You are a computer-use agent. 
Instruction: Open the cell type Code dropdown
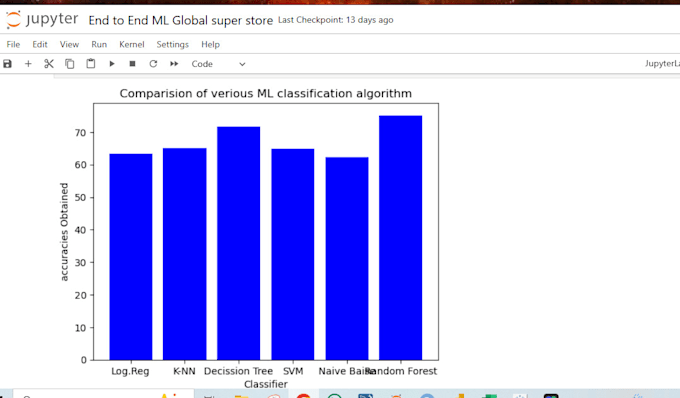tap(219, 64)
